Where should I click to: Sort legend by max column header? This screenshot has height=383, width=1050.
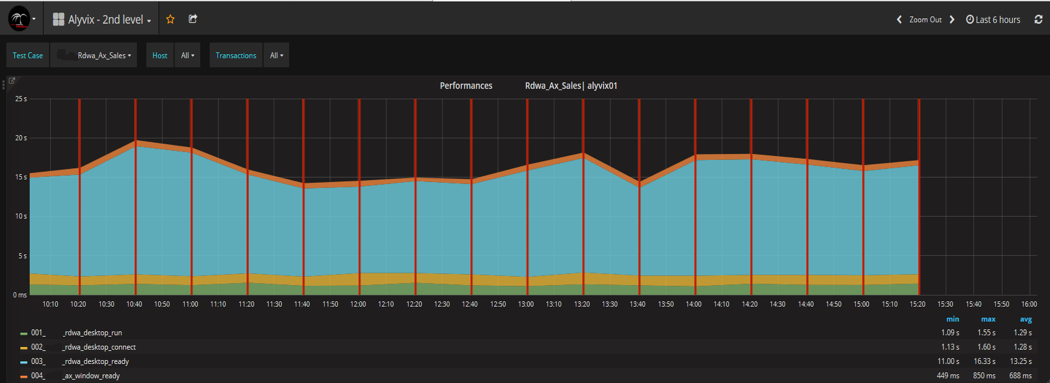(988, 319)
